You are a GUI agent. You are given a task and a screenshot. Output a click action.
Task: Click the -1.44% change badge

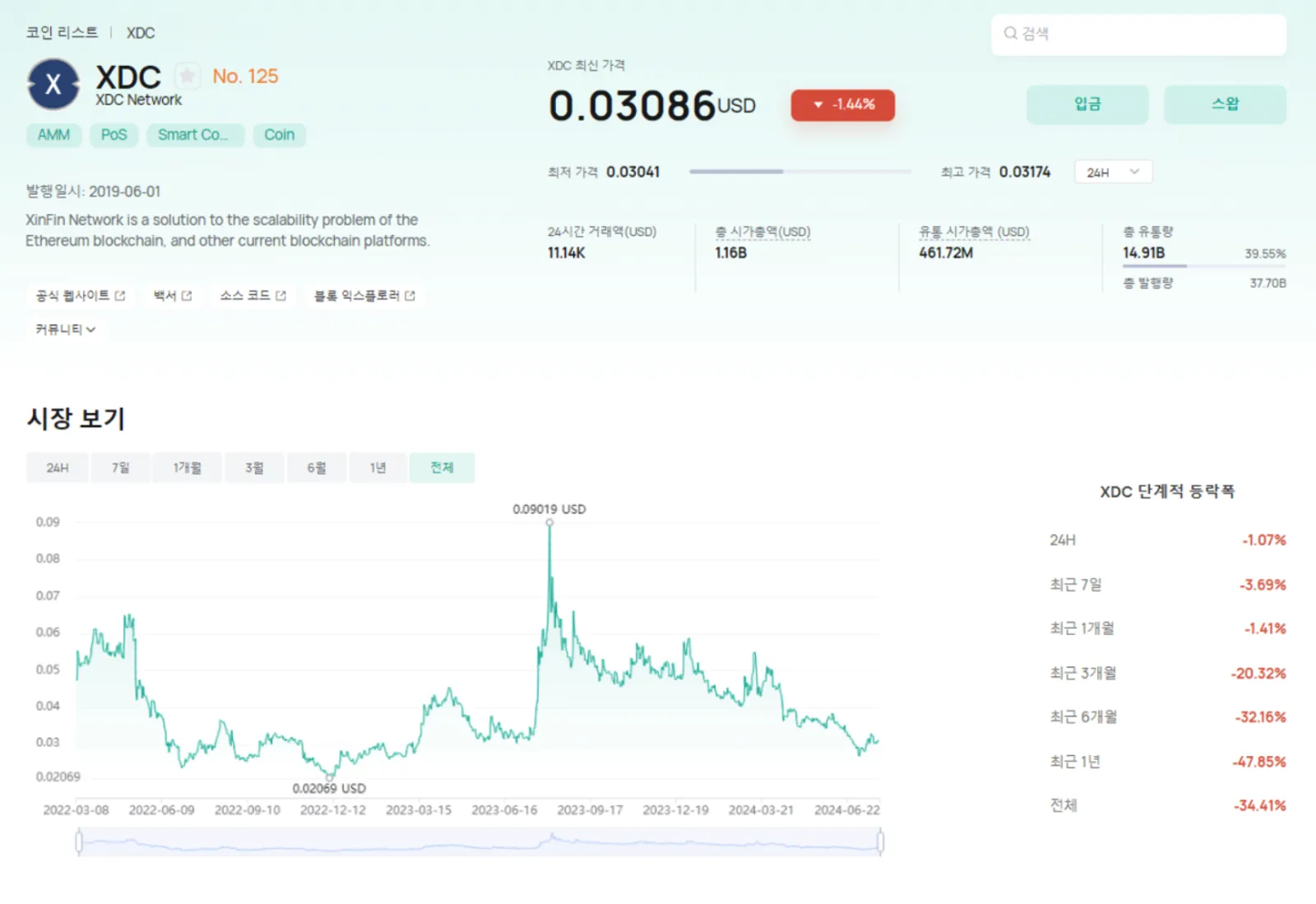843,105
